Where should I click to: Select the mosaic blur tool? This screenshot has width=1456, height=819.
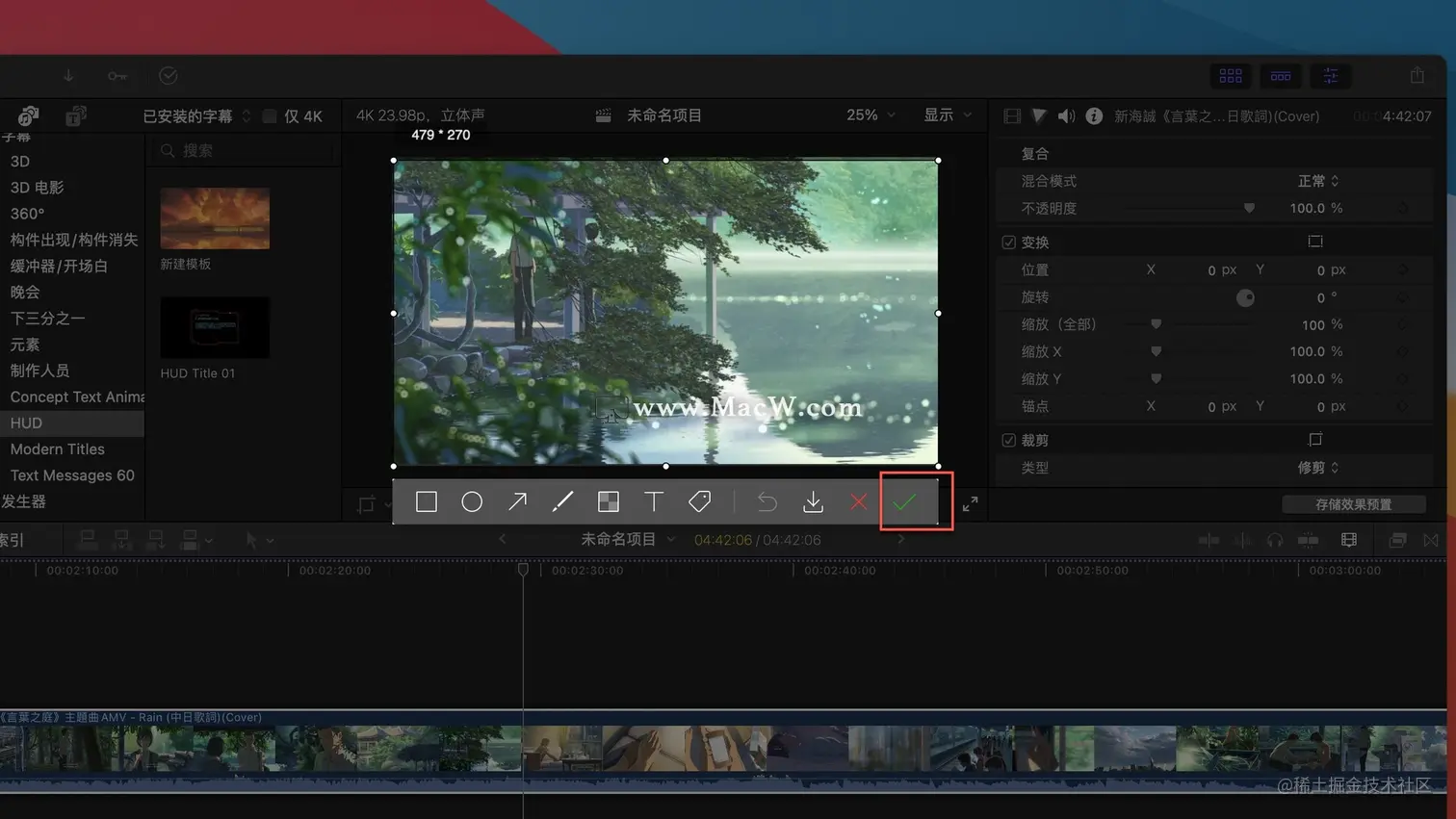coord(609,501)
